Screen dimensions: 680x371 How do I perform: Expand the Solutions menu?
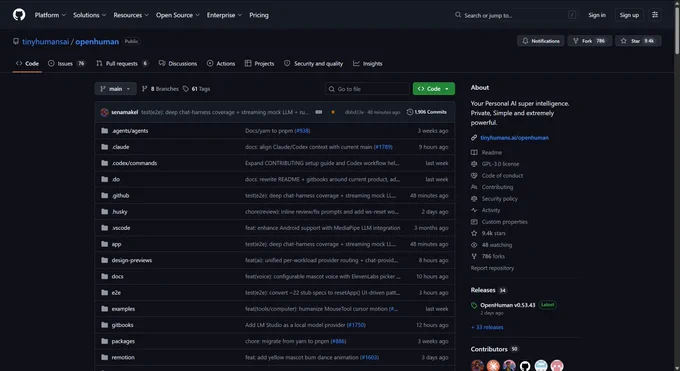89,15
